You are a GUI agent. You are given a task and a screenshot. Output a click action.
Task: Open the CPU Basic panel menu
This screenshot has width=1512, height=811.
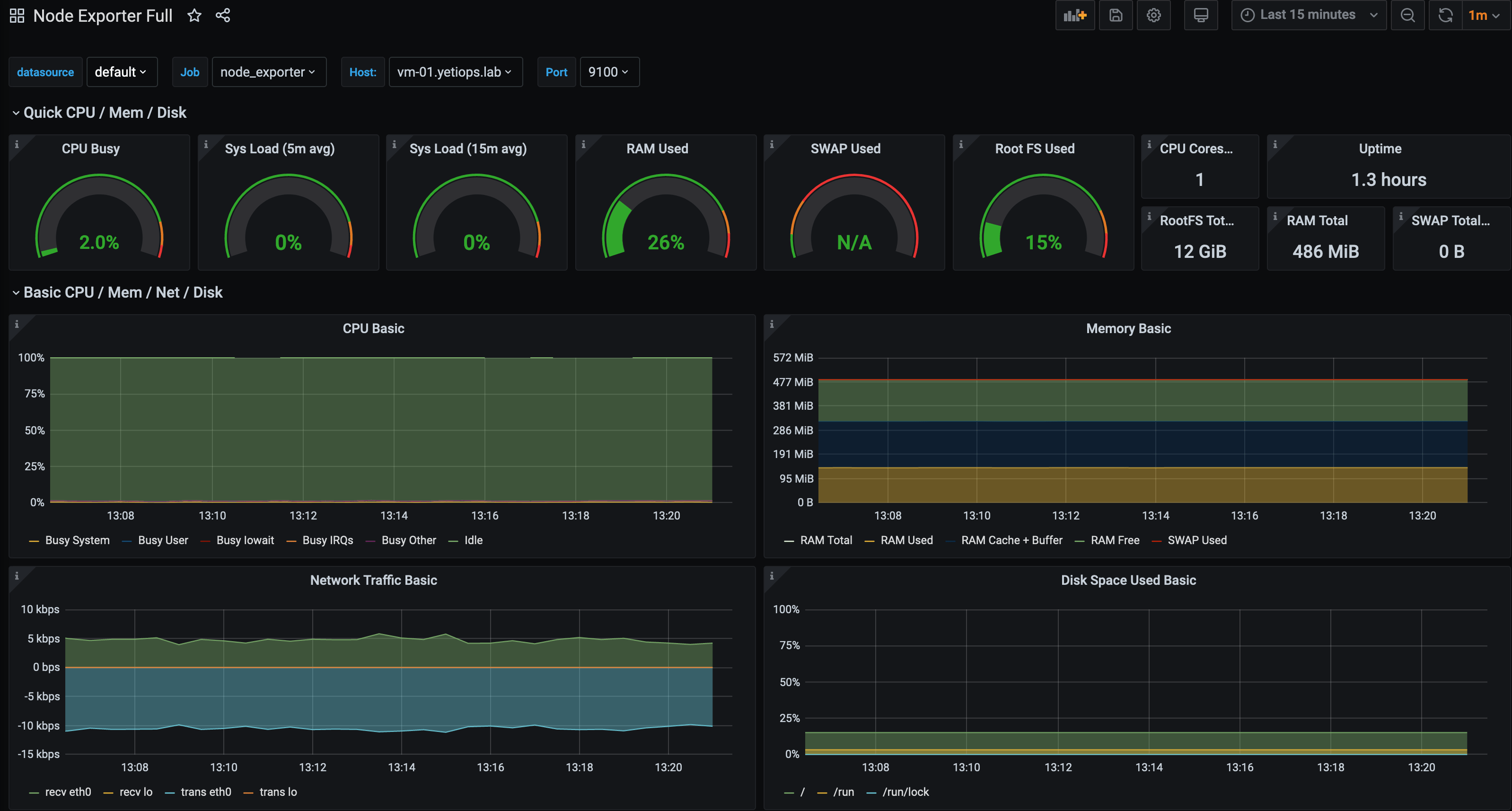pos(373,328)
